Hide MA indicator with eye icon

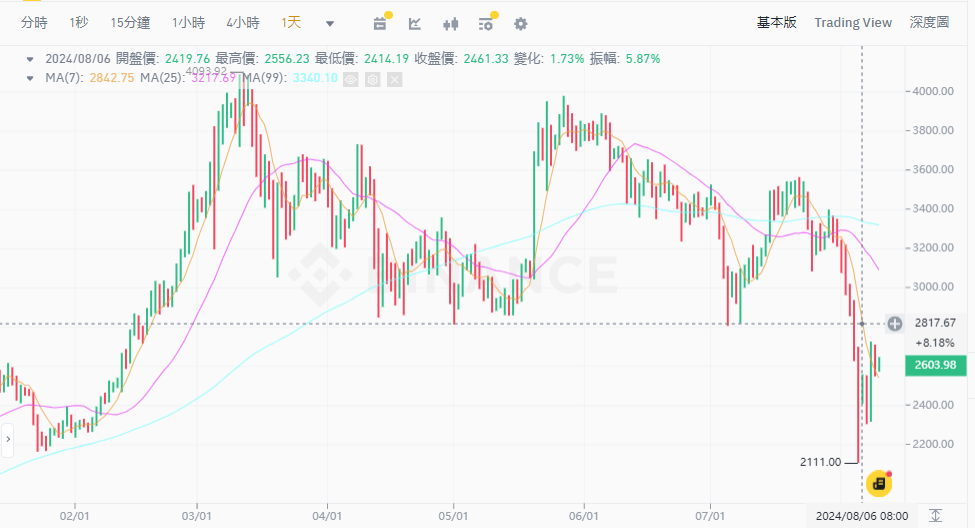pyautogui.click(x=351, y=80)
